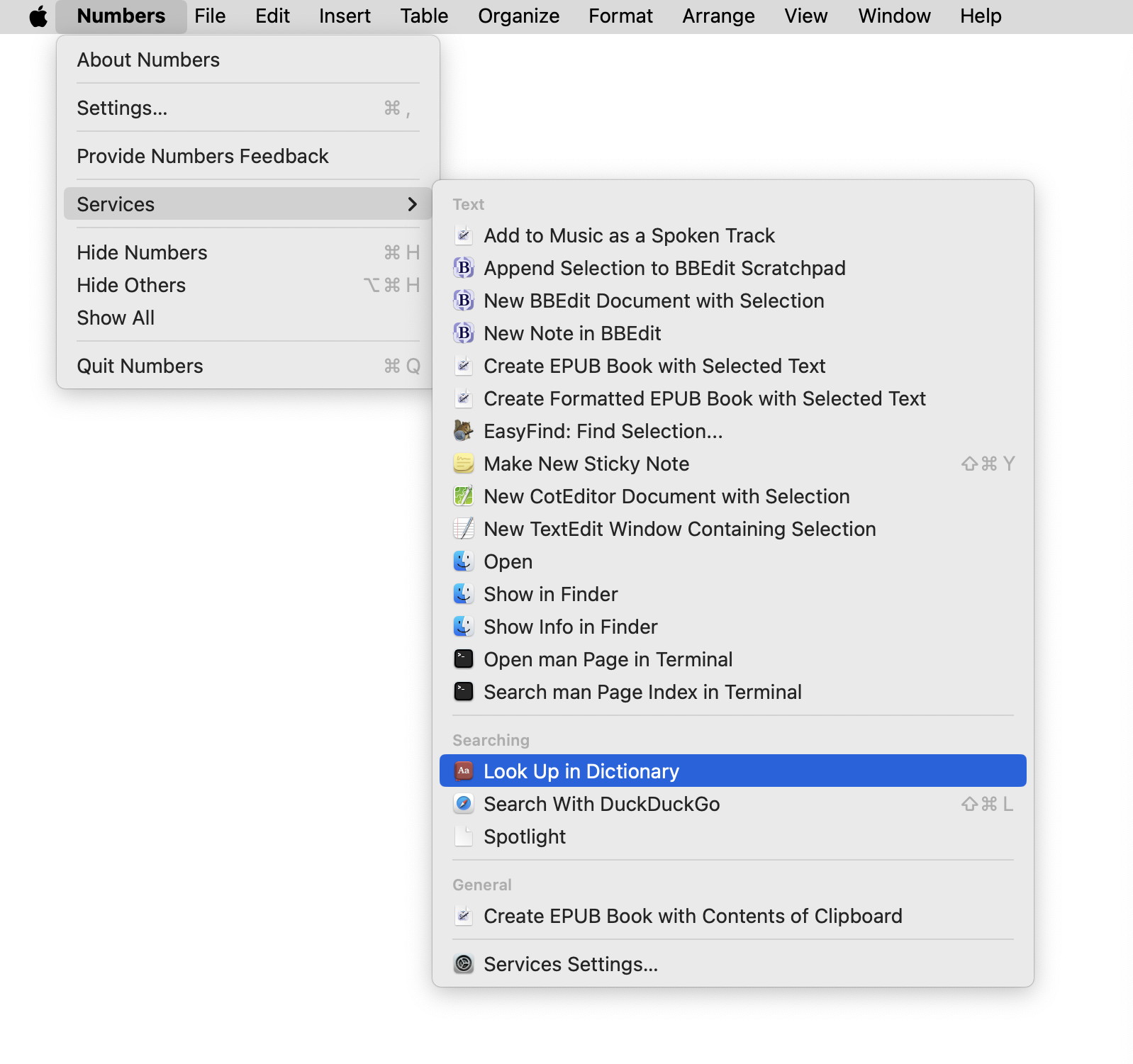Choose Show Info in Finder
Screen dimensions: 1133x1064
coord(733,627)
